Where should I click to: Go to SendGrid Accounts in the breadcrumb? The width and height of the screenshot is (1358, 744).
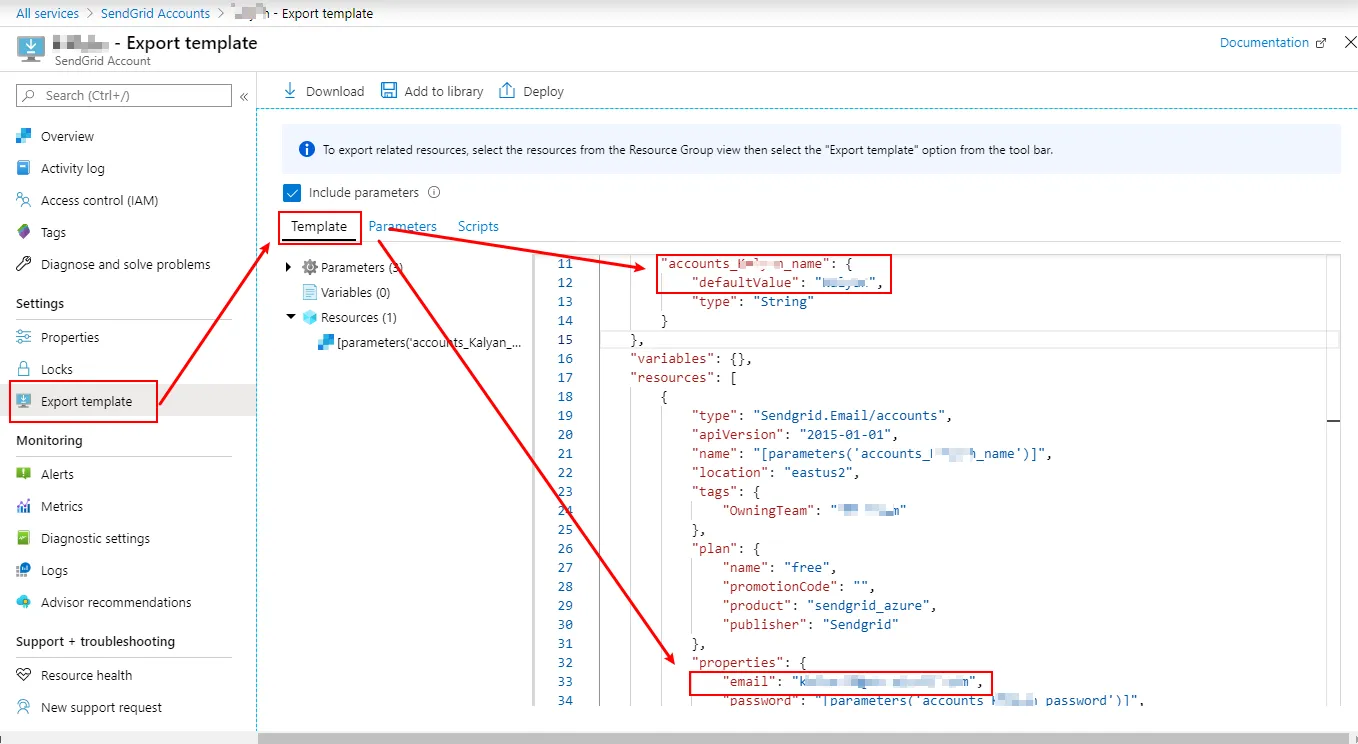coord(156,14)
